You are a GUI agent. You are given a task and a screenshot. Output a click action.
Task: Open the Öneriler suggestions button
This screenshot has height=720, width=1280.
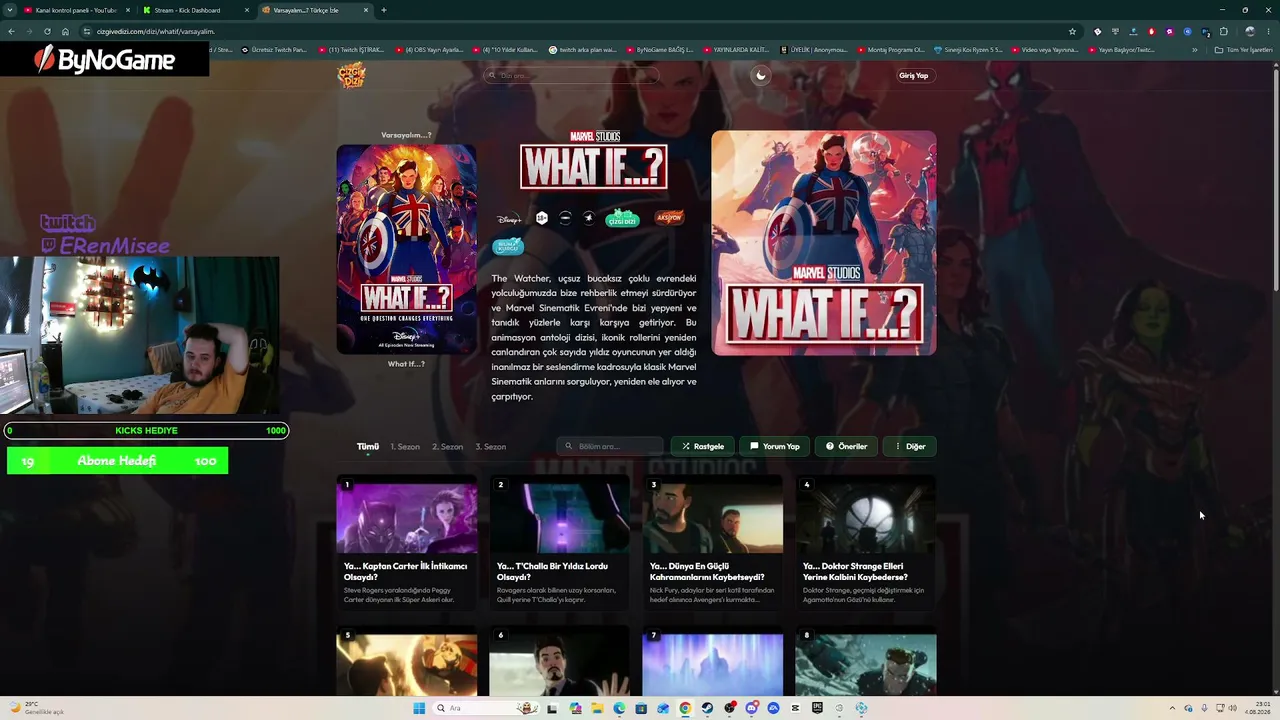click(x=846, y=447)
